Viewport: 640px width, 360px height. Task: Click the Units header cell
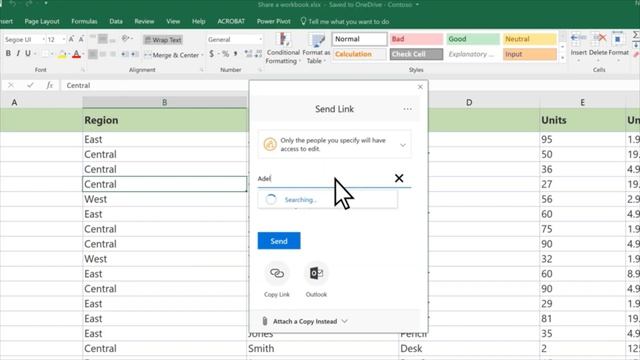click(582, 120)
